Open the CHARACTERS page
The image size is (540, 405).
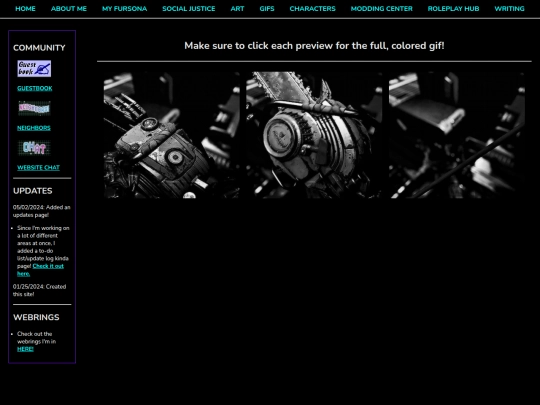pos(312,9)
